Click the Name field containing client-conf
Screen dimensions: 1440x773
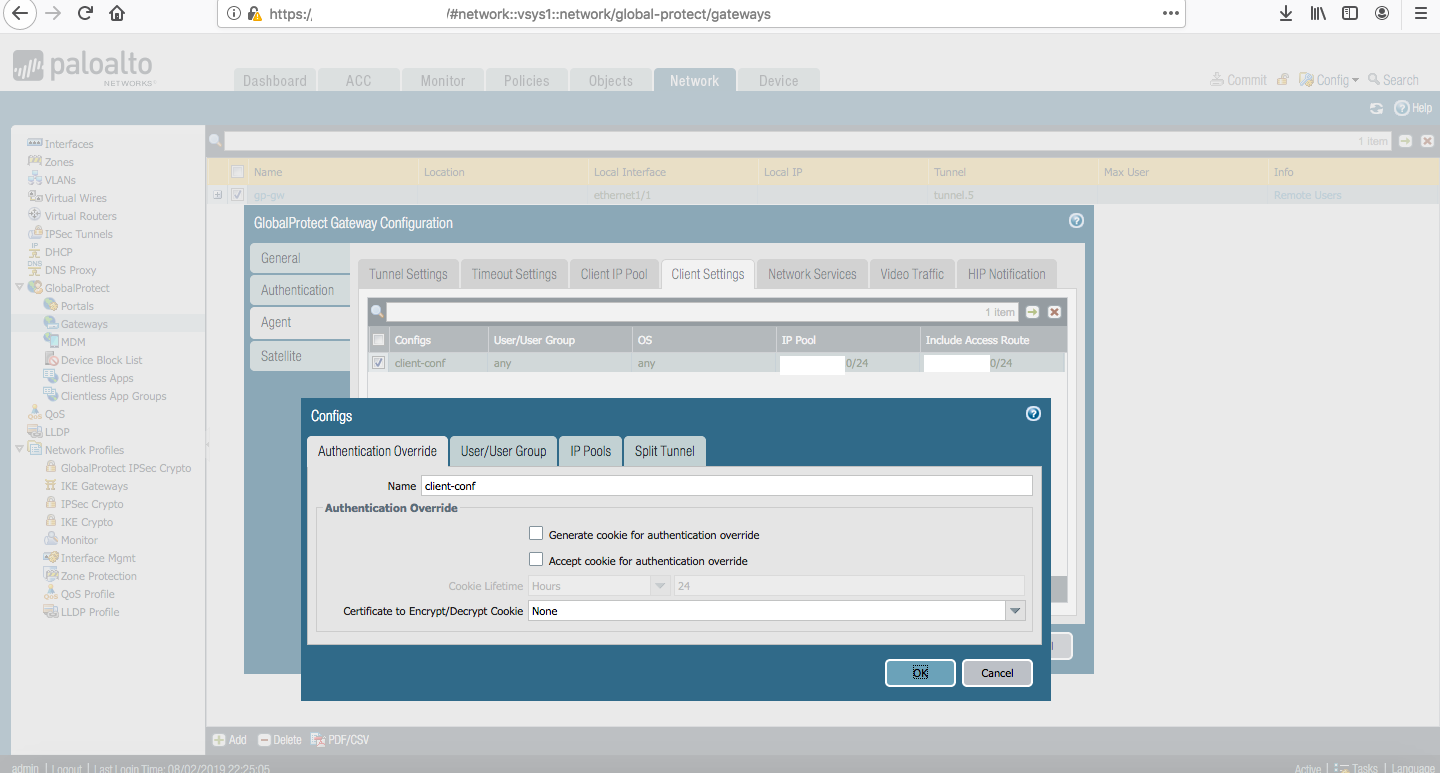click(x=726, y=485)
